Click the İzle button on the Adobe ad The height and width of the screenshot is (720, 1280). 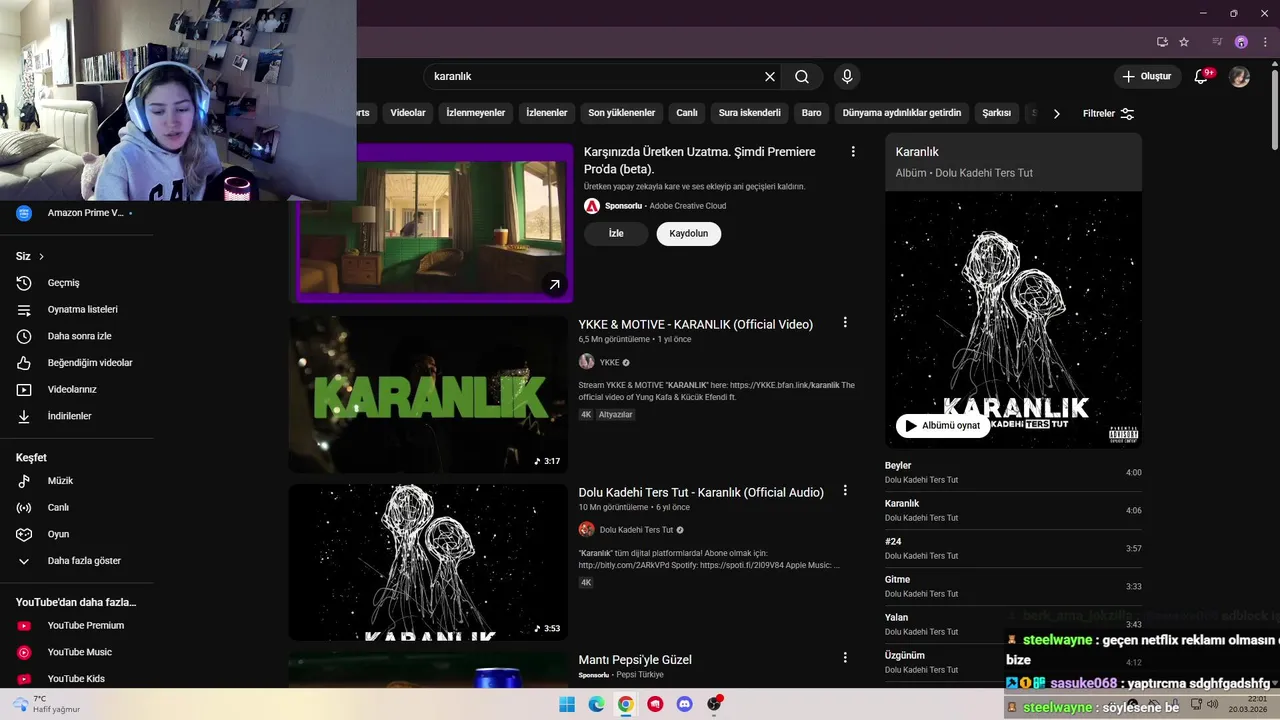point(616,233)
